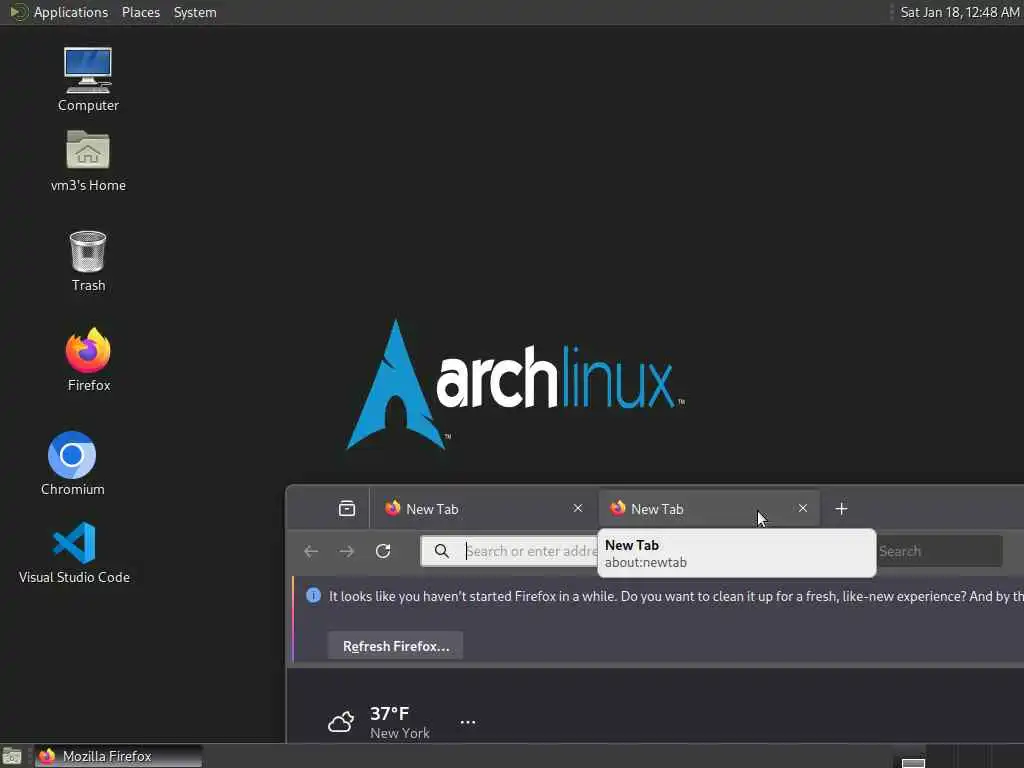Switch to the first New Tab
Image resolution: width=1024 pixels, height=768 pixels.
484,509
